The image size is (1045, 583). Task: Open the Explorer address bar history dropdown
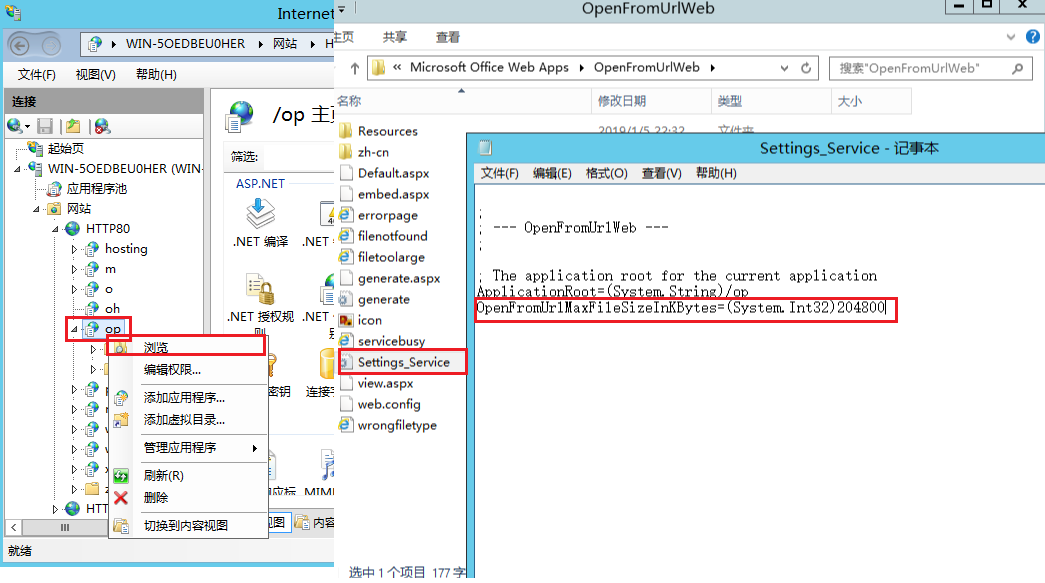tap(784, 68)
